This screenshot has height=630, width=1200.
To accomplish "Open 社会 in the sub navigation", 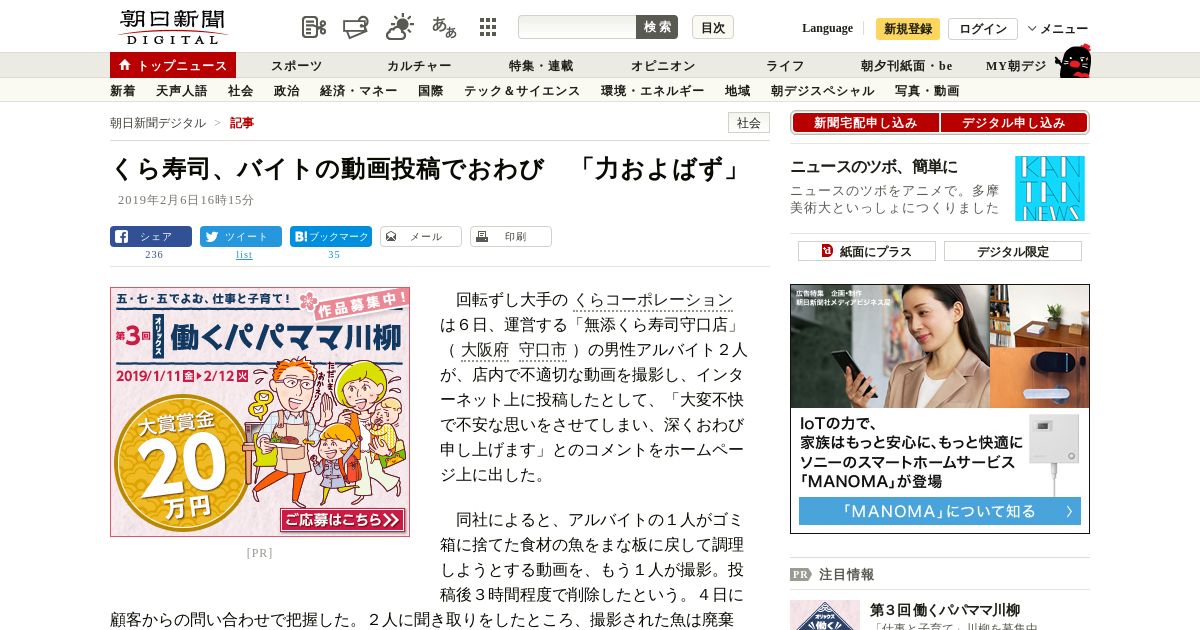I will (x=241, y=91).
